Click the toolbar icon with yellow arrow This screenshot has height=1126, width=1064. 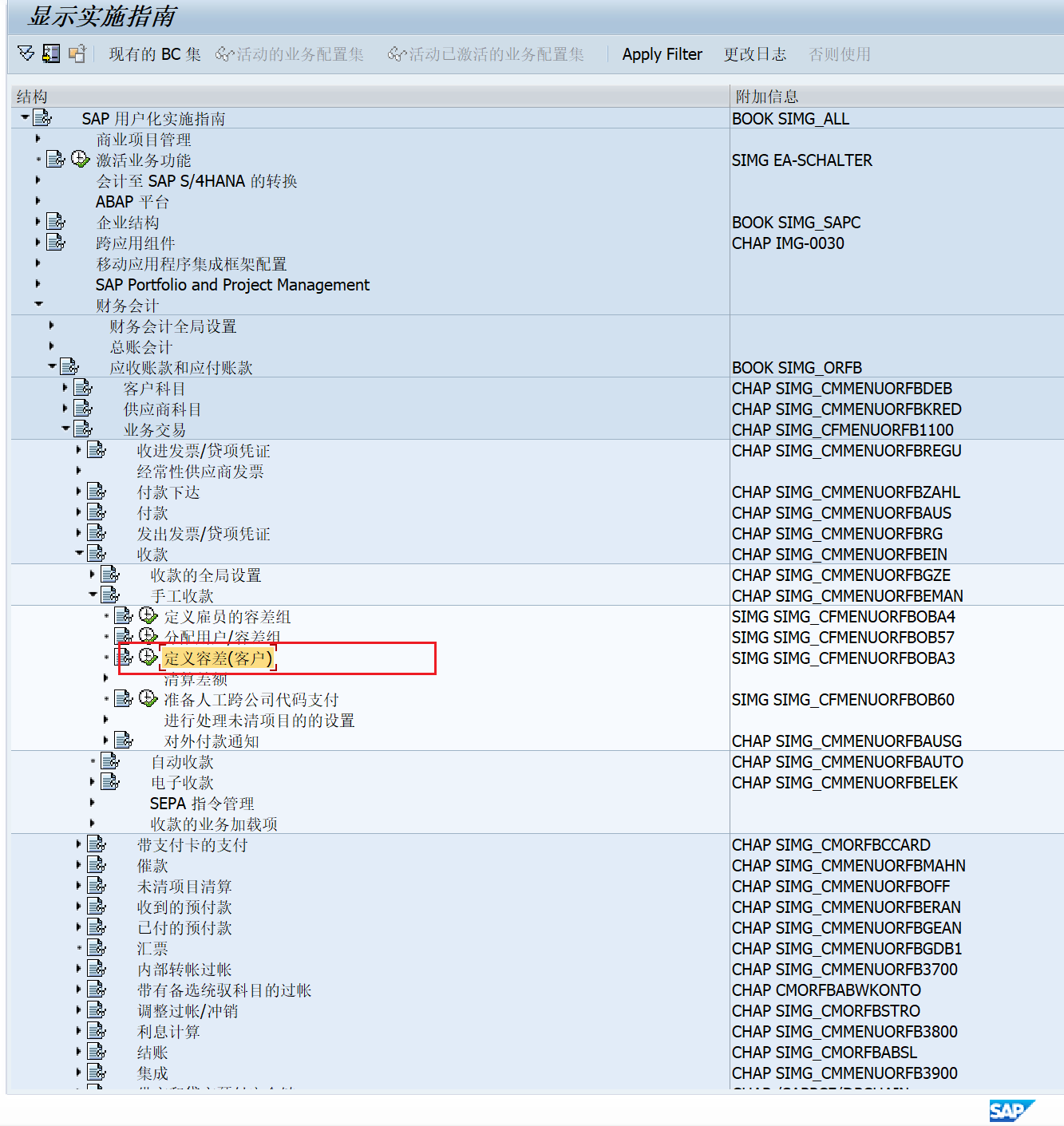click(51, 53)
